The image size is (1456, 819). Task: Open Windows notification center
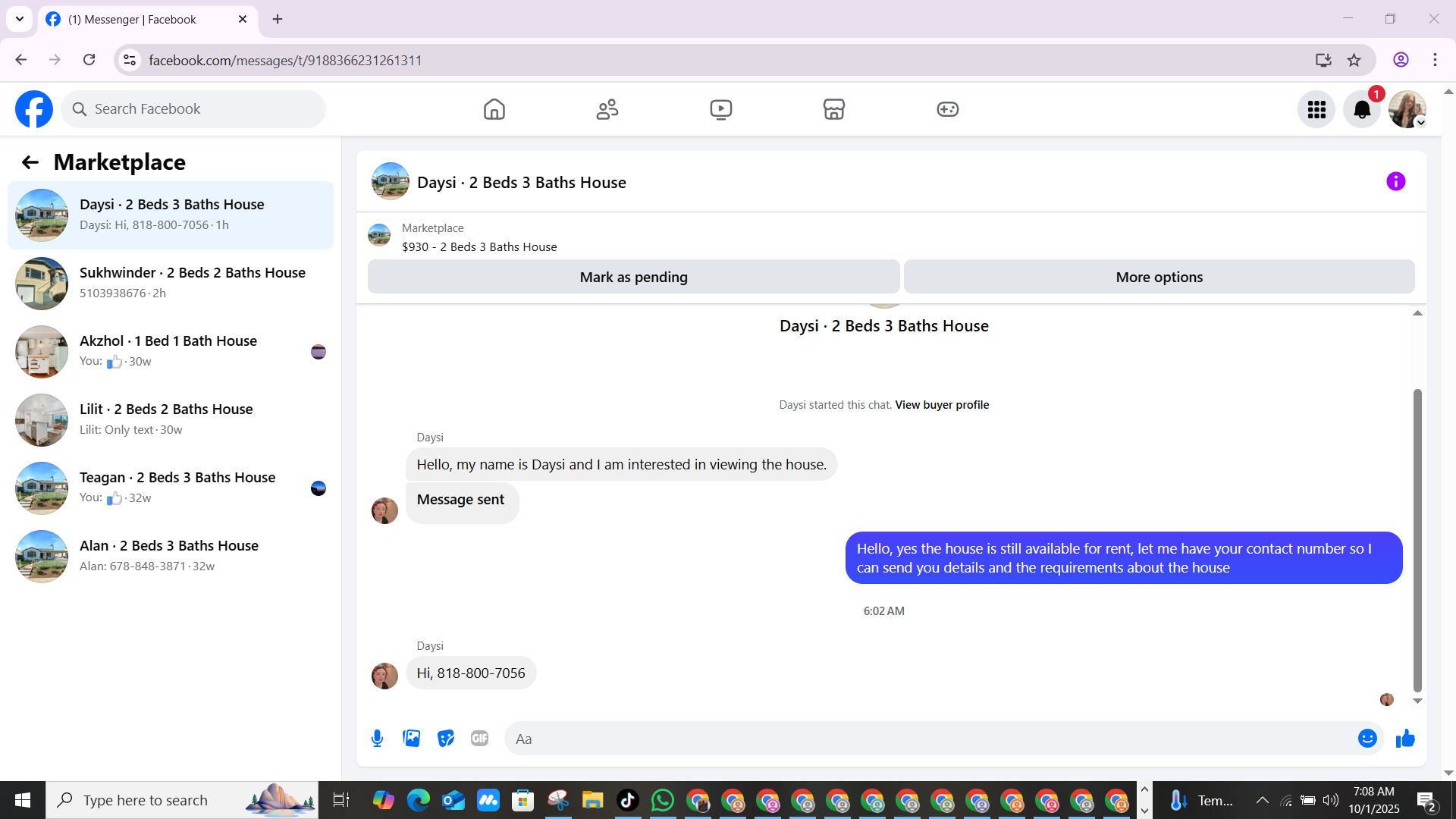coord(1426,800)
